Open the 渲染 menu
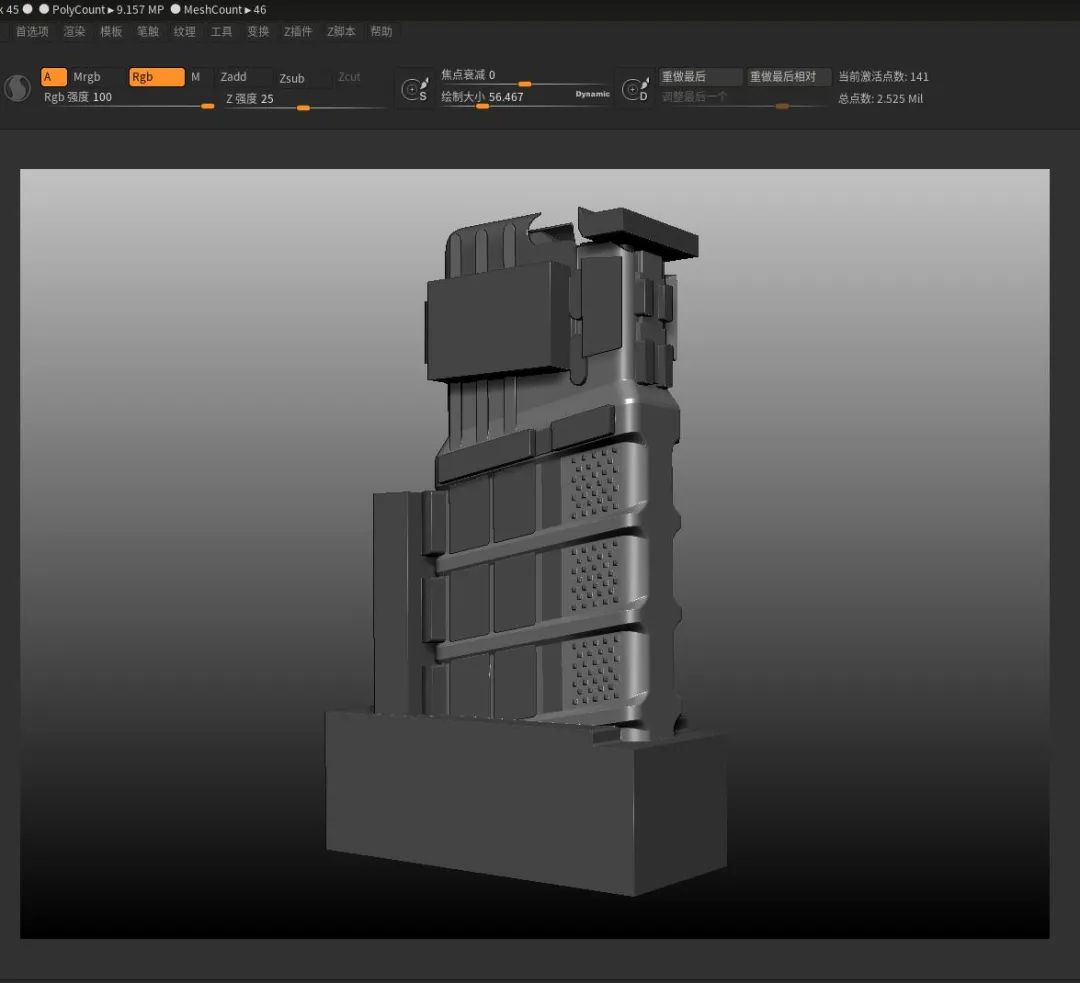Image resolution: width=1080 pixels, height=983 pixels. tap(75, 32)
